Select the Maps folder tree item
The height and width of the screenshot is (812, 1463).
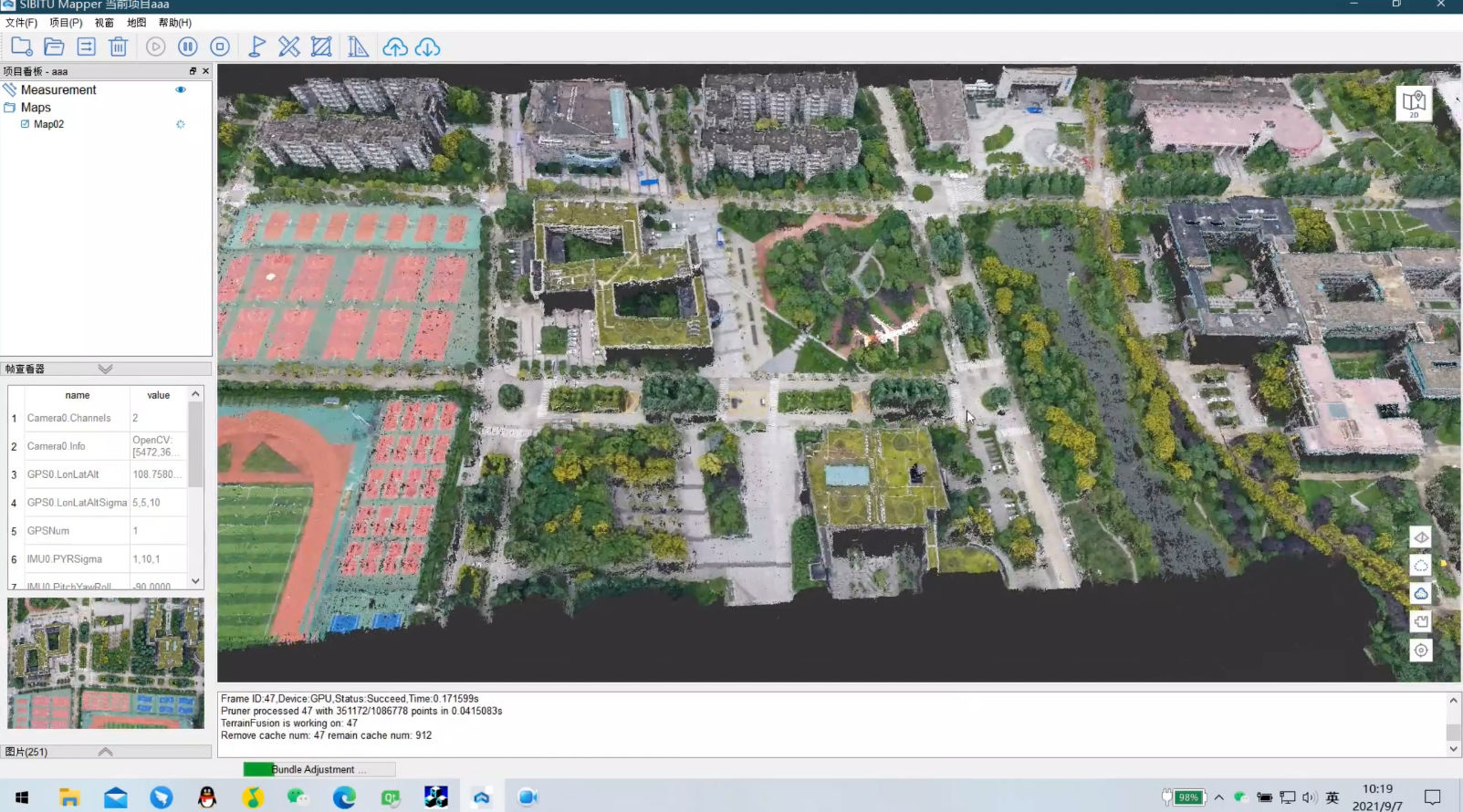coord(36,107)
